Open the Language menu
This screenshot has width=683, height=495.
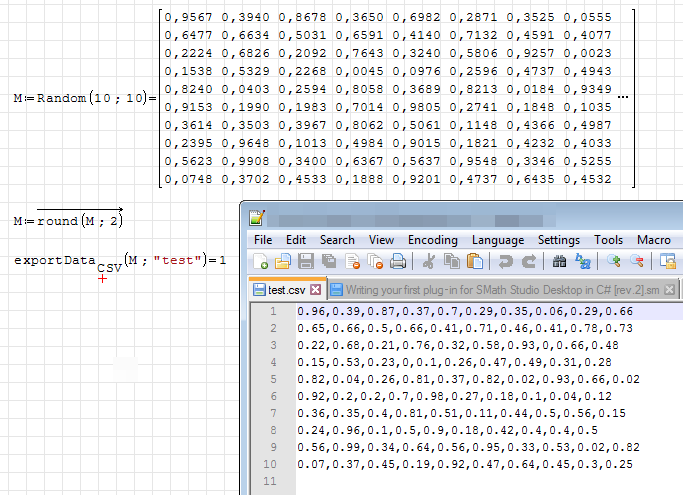pos(497,240)
